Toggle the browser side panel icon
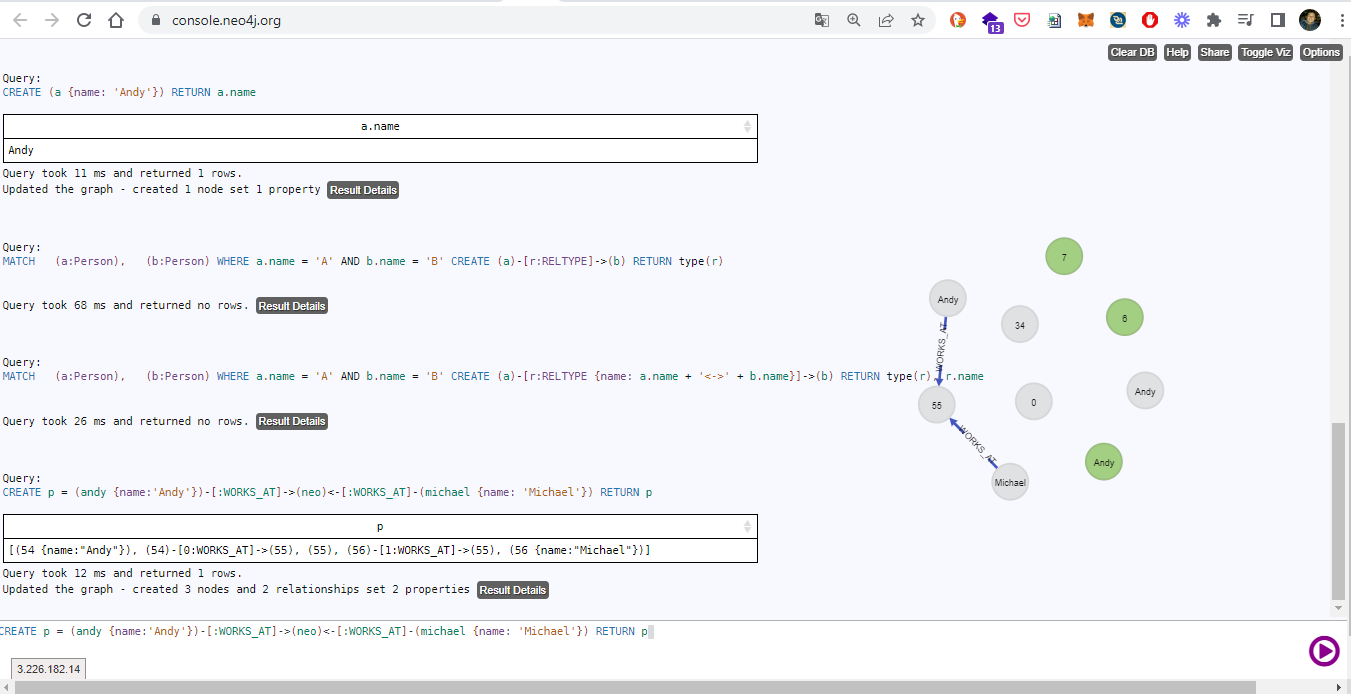 tap(1277, 20)
